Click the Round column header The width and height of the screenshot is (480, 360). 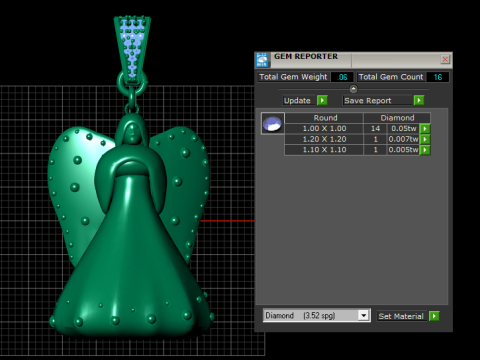tap(324, 118)
